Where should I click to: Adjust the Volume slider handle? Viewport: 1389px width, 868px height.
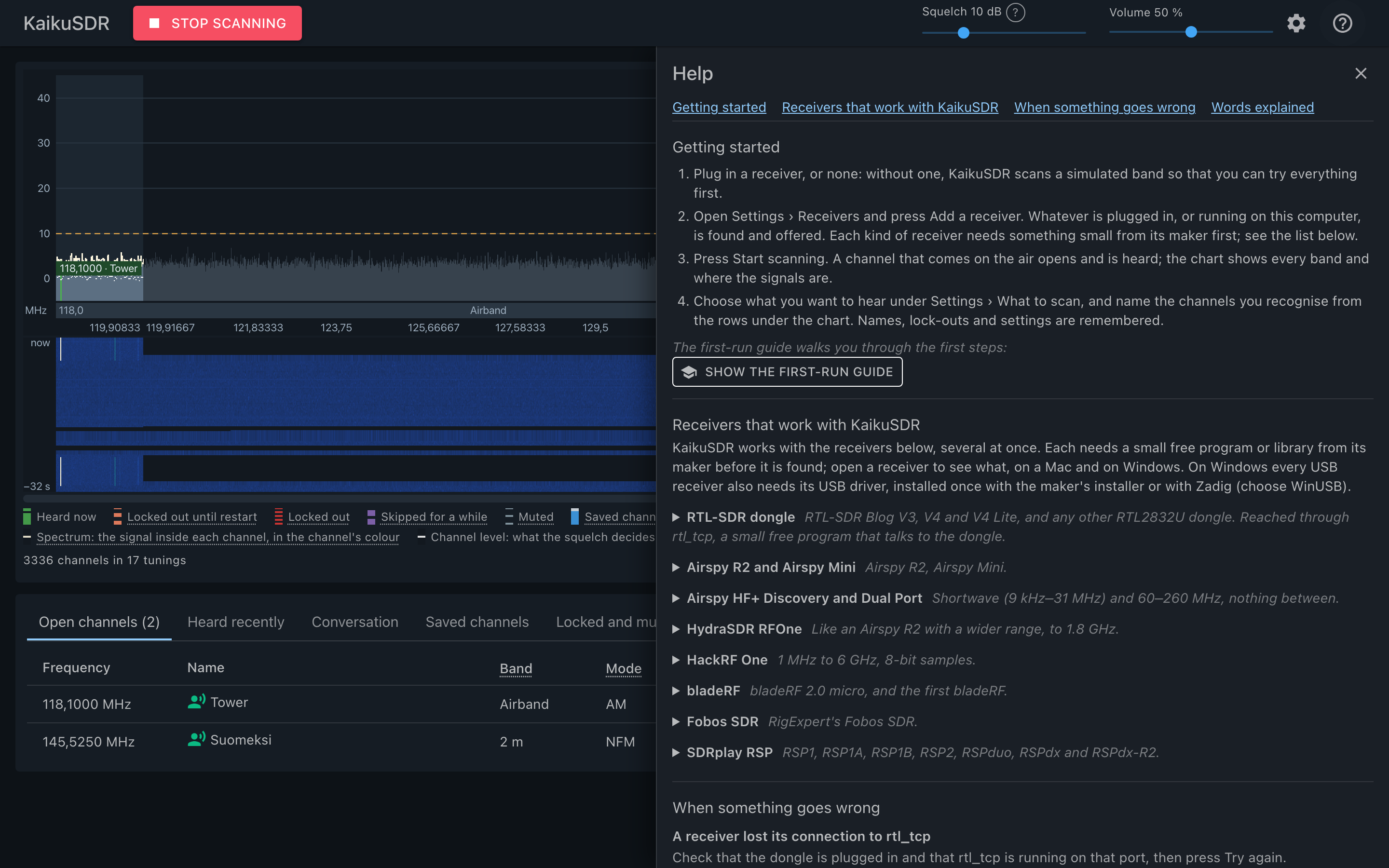1191,33
